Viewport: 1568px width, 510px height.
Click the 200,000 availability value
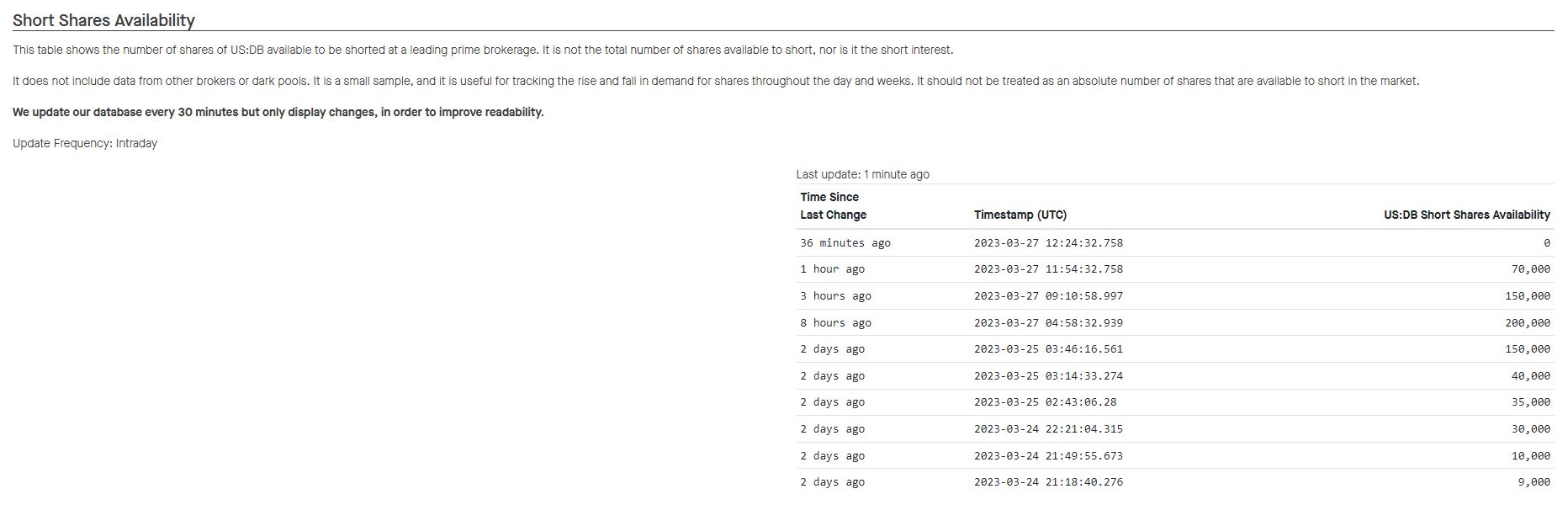(x=1527, y=323)
